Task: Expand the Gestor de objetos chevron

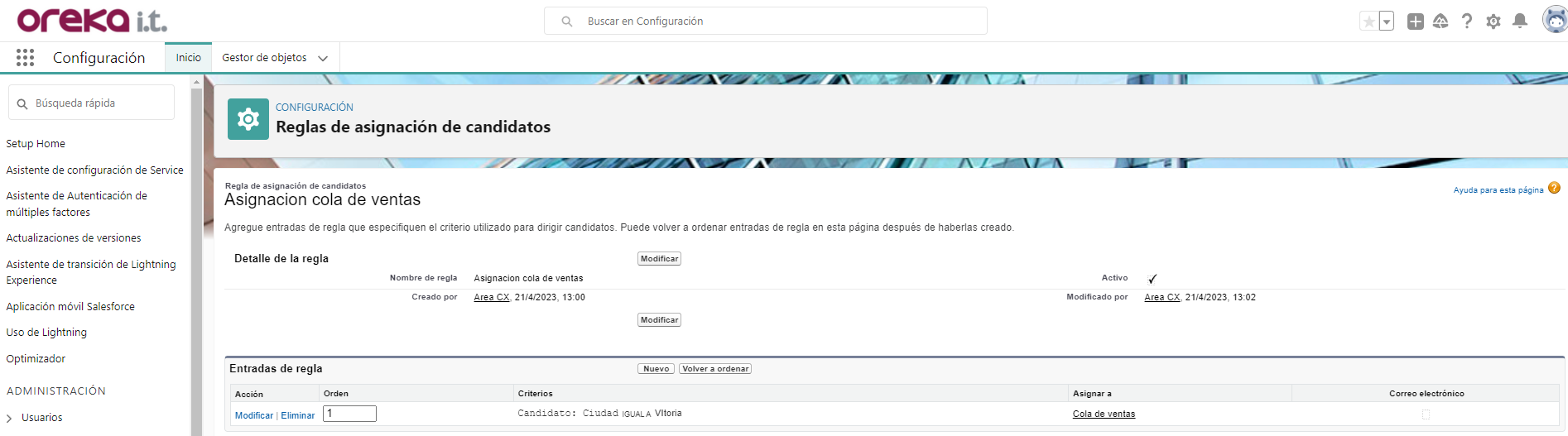Action: tap(323, 58)
